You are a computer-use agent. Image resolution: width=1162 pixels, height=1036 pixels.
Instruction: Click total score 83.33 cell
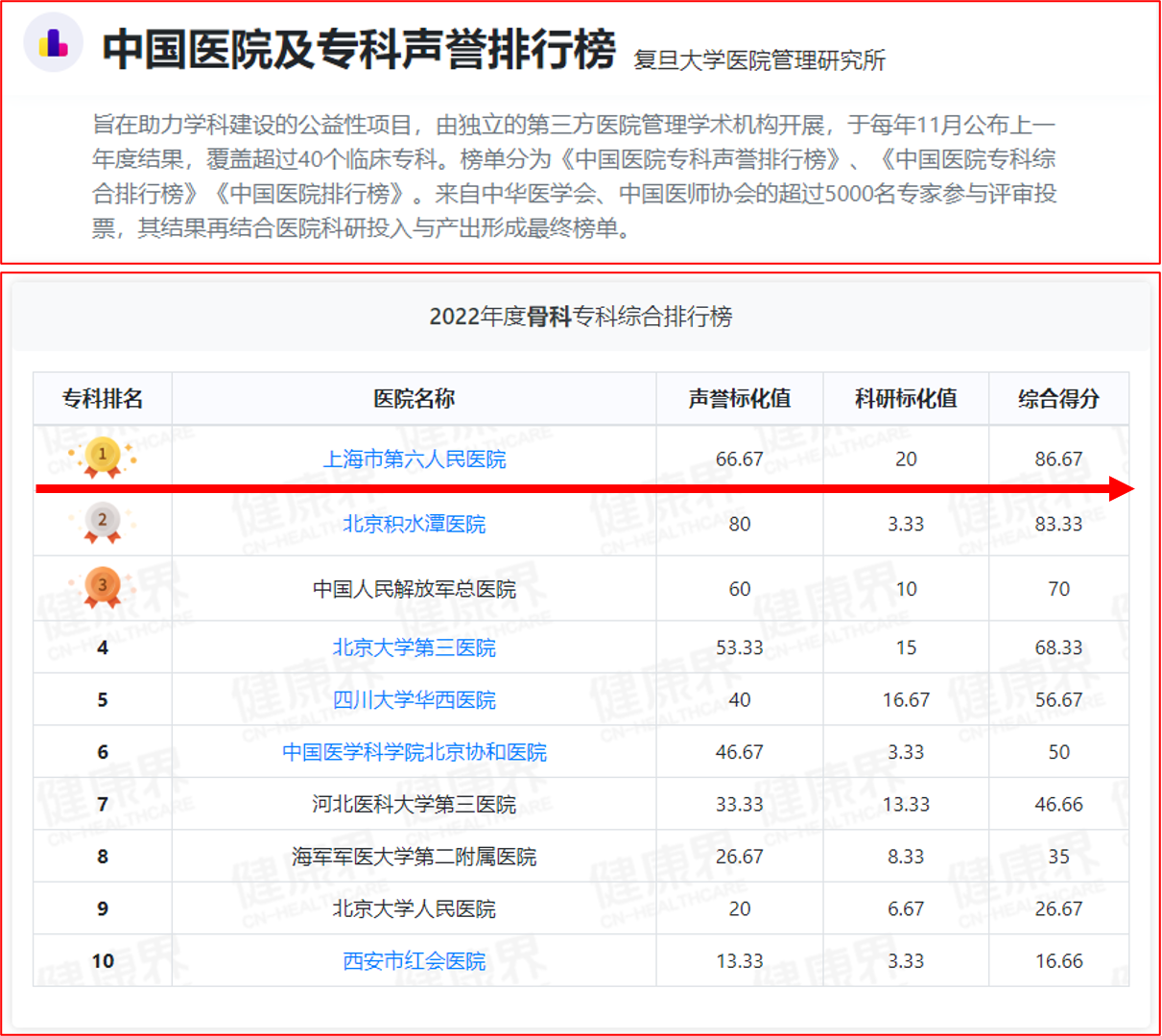coord(1059,524)
